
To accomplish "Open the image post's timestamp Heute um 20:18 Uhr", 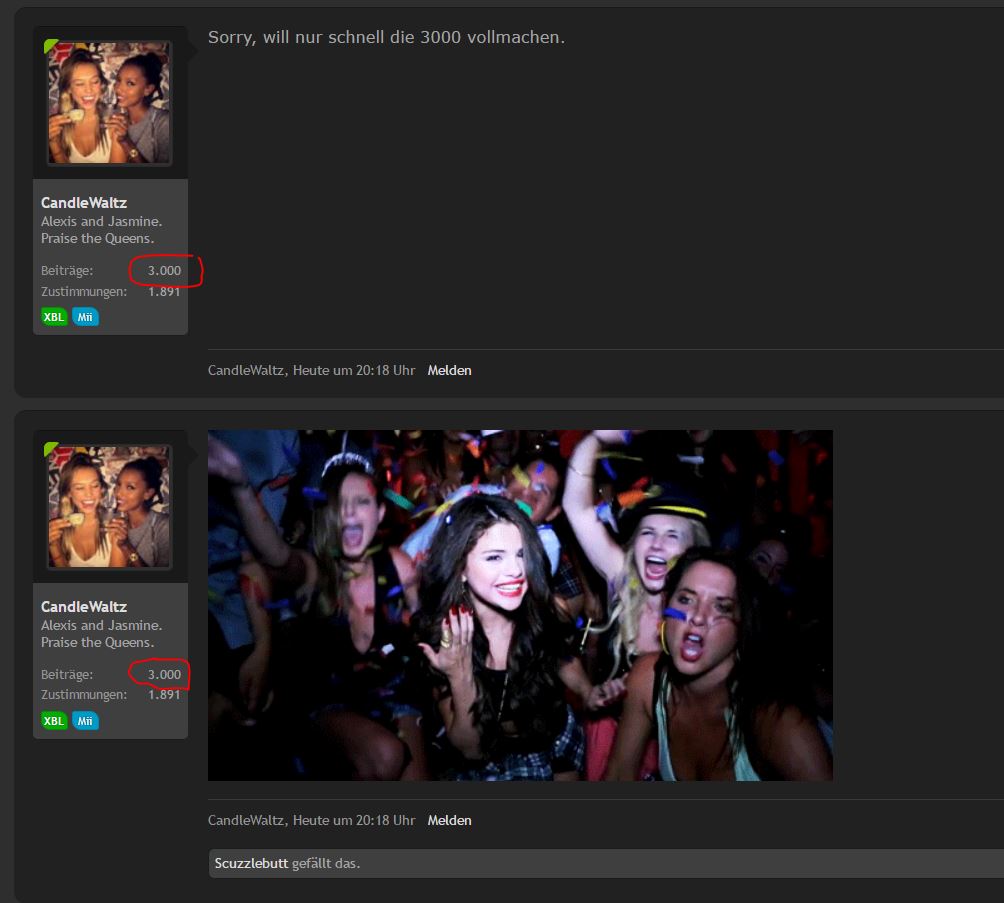I will pyautogui.click(x=354, y=820).
